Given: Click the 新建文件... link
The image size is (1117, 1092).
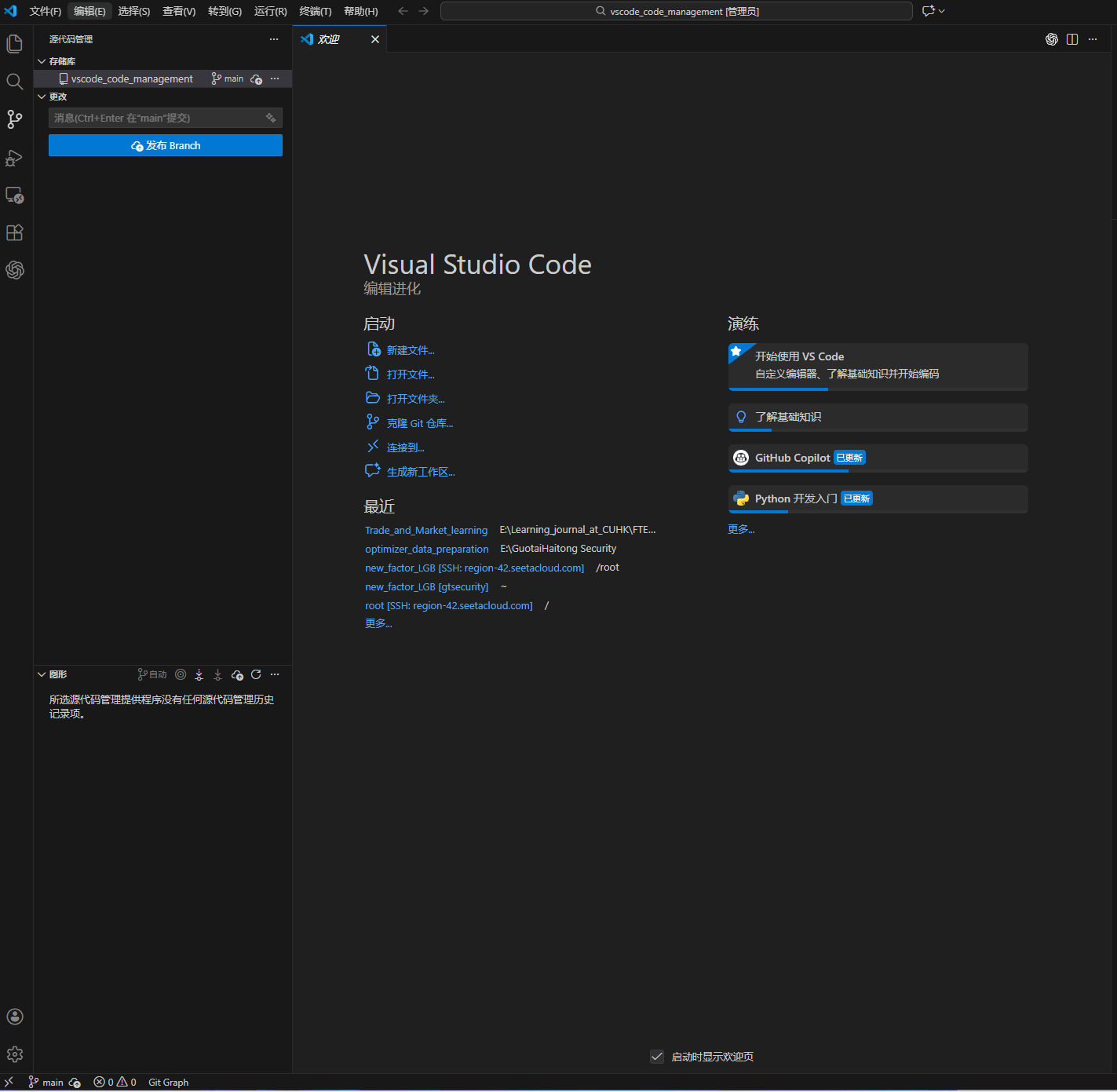Looking at the screenshot, I should (x=411, y=350).
